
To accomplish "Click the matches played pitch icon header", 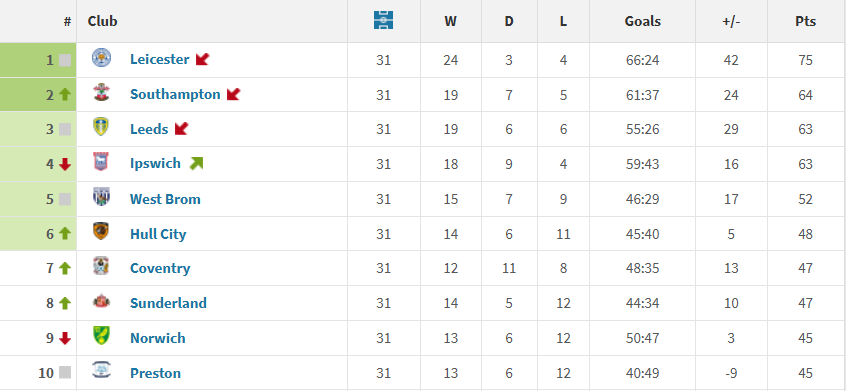I will tap(383, 20).
